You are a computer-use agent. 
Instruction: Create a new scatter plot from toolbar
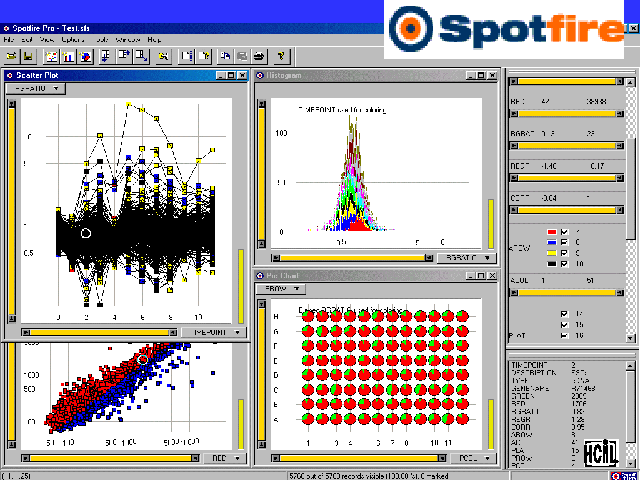pos(52,54)
